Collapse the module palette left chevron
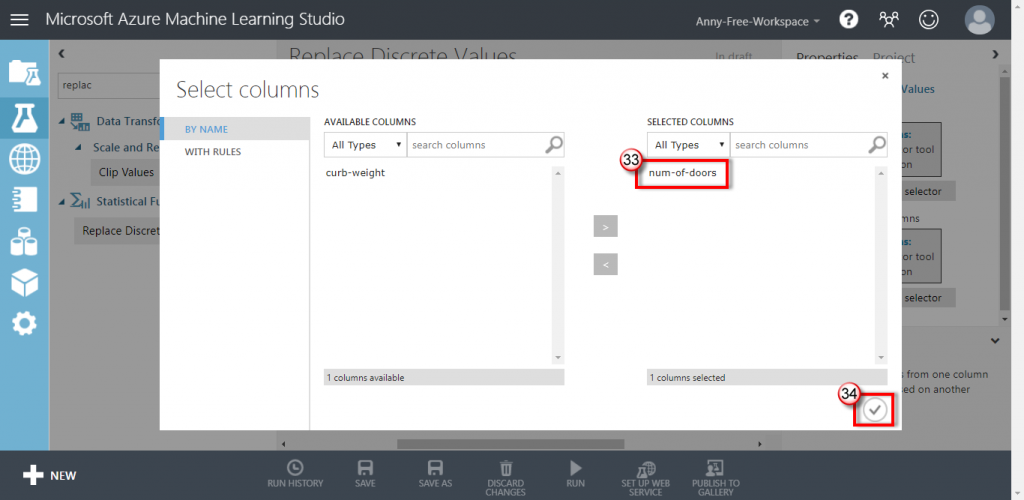 pyautogui.click(x=61, y=54)
